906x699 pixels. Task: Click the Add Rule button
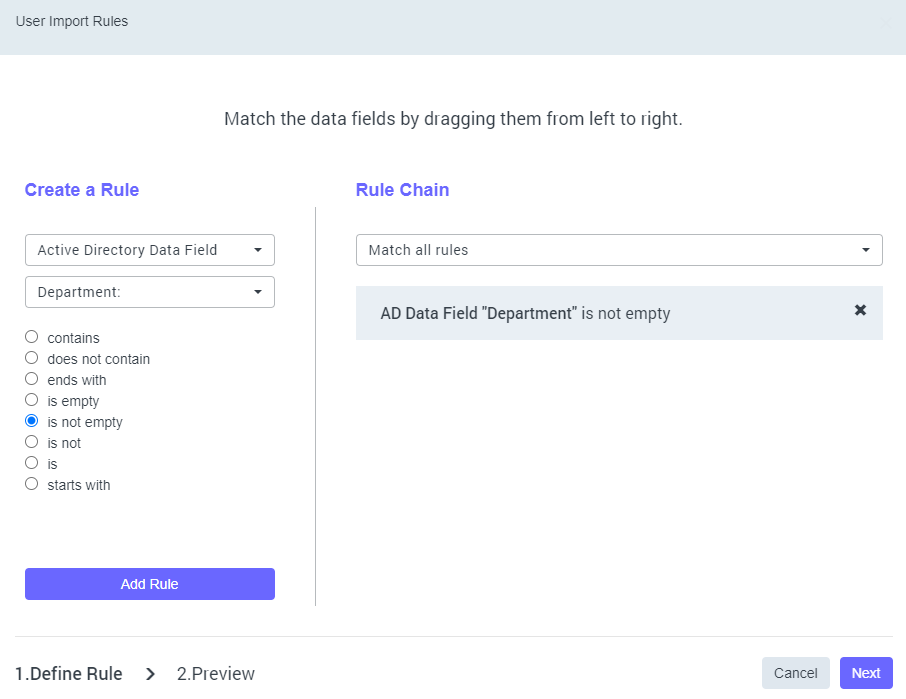point(150,584)
